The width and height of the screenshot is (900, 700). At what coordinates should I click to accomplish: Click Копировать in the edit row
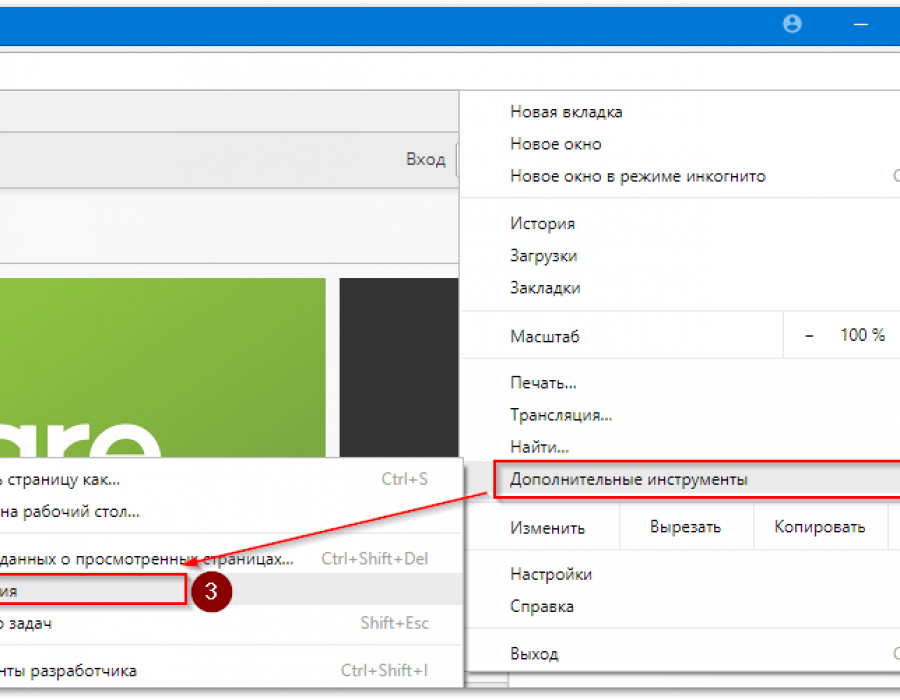pyautogui.click(x=820, y=527)
